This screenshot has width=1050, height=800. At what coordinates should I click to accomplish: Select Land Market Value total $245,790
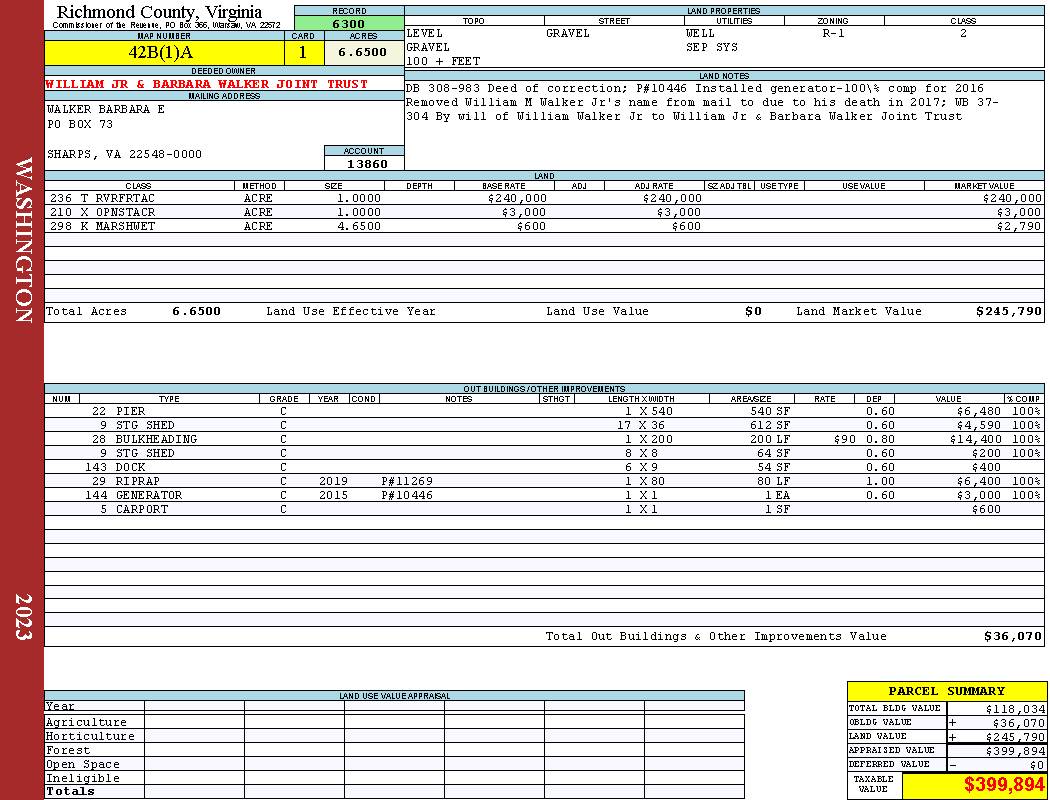[x=1008, y=312]
